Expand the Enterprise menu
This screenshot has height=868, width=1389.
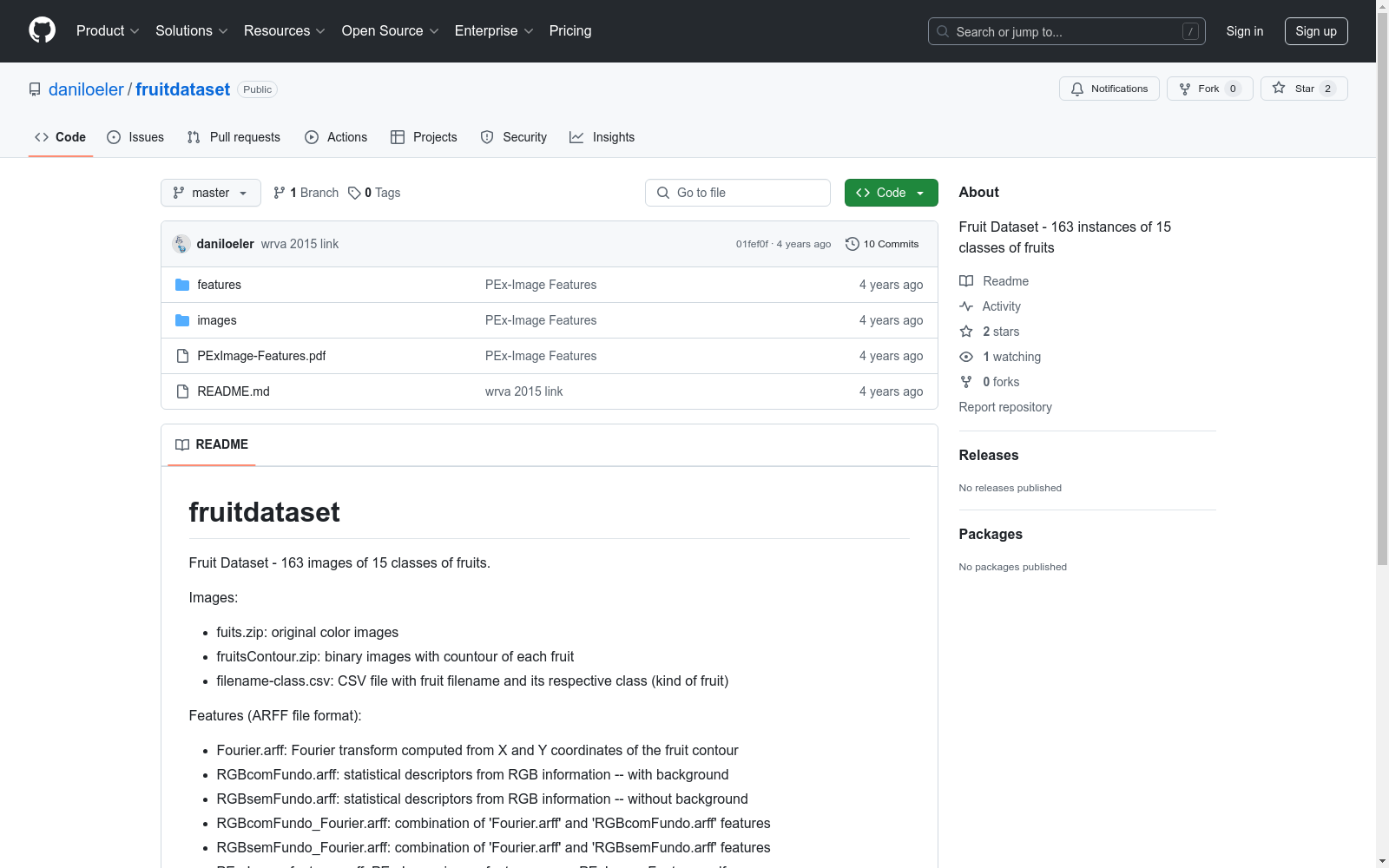494,30
